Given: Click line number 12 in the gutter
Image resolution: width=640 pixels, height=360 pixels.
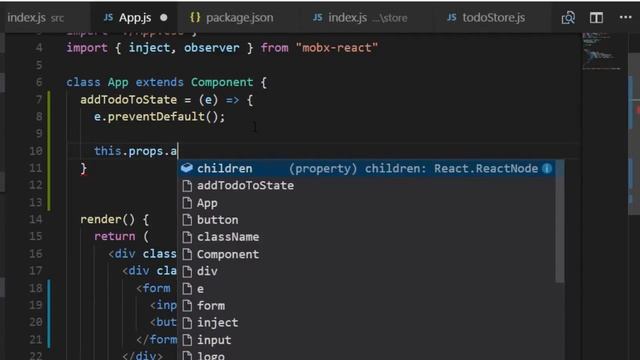Looking at the screenshot, I should (x=36, y=185).
